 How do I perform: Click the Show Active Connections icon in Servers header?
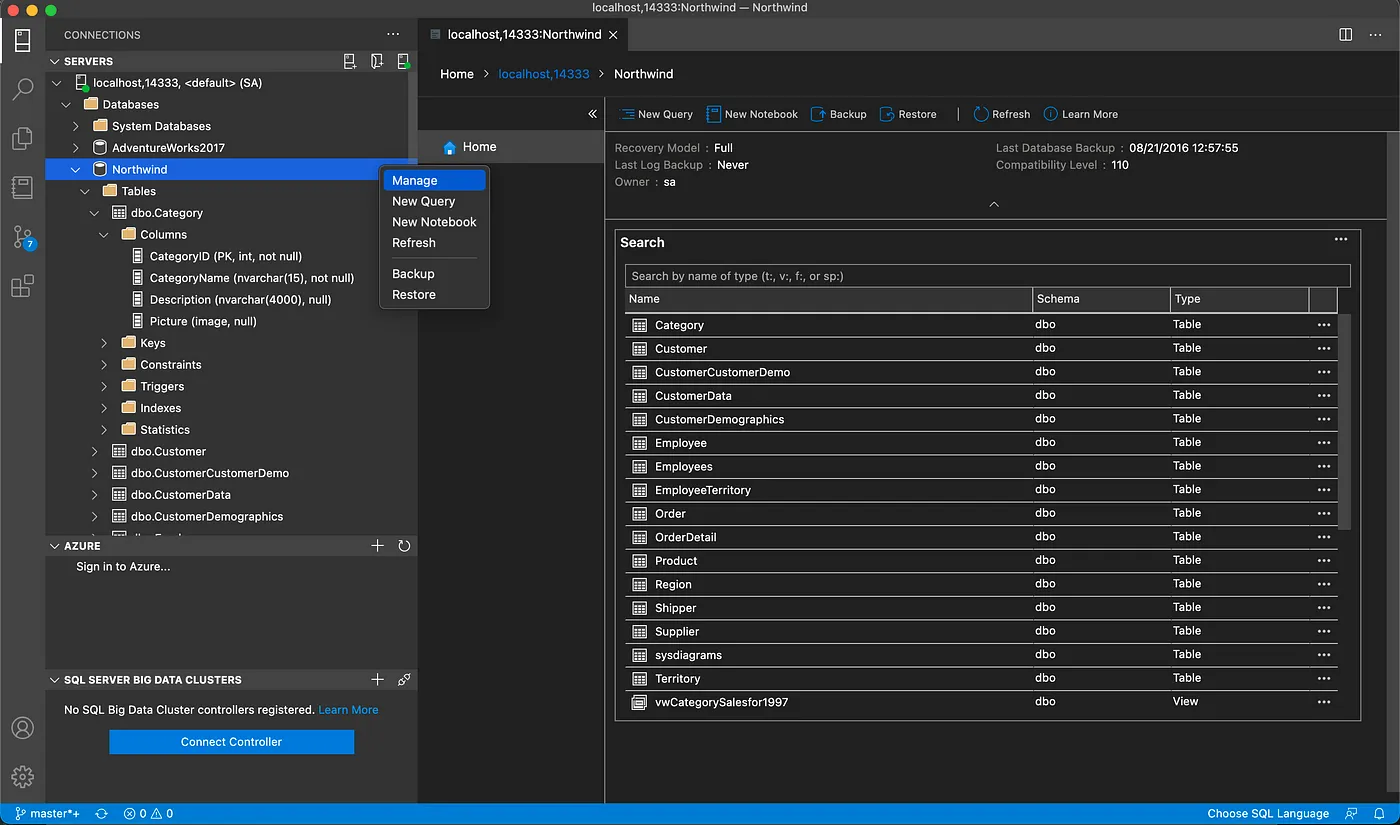[403, 61]
